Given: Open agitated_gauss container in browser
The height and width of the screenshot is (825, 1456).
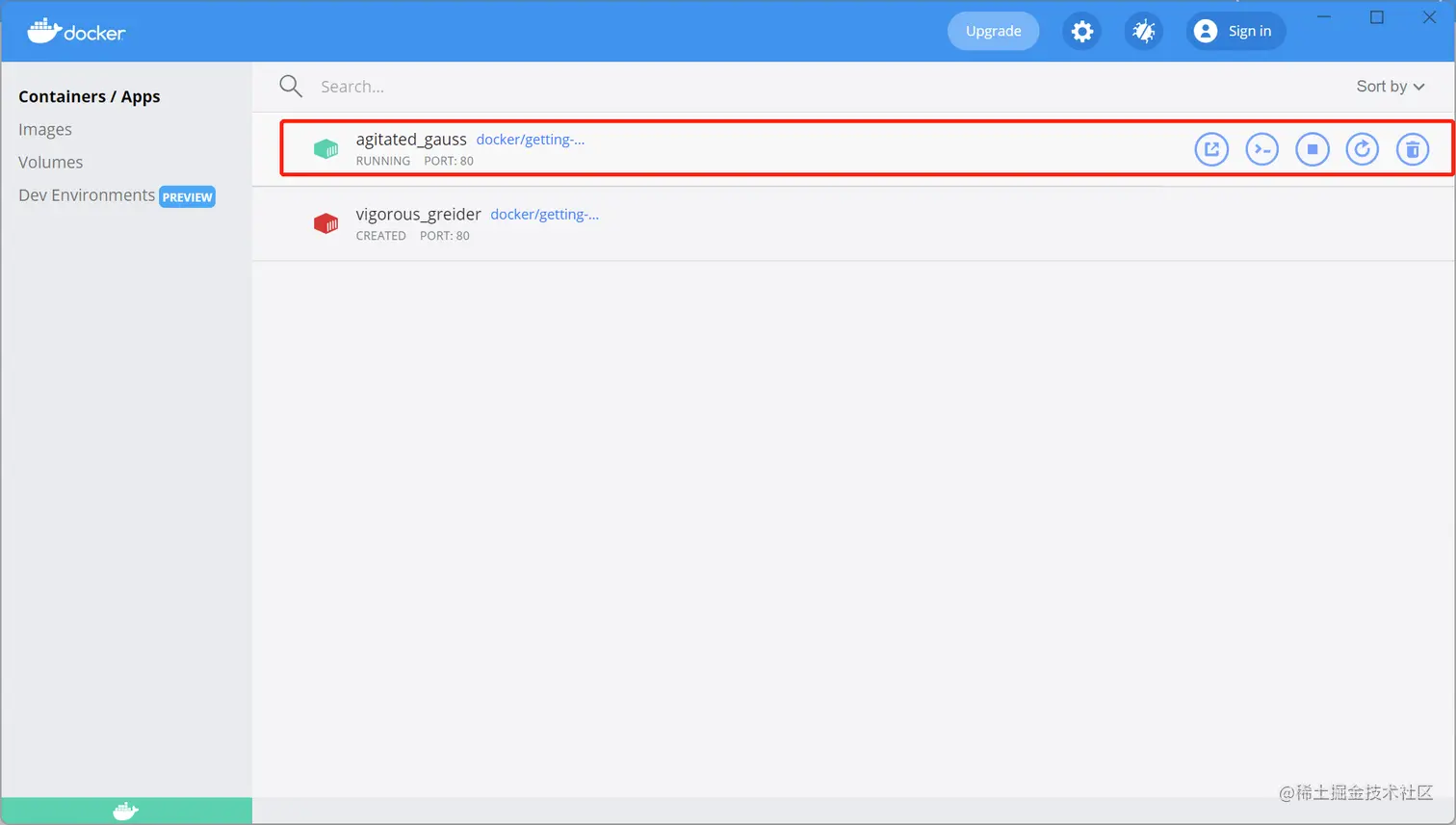Looking at the screenshot, I should pos(1211,149).
